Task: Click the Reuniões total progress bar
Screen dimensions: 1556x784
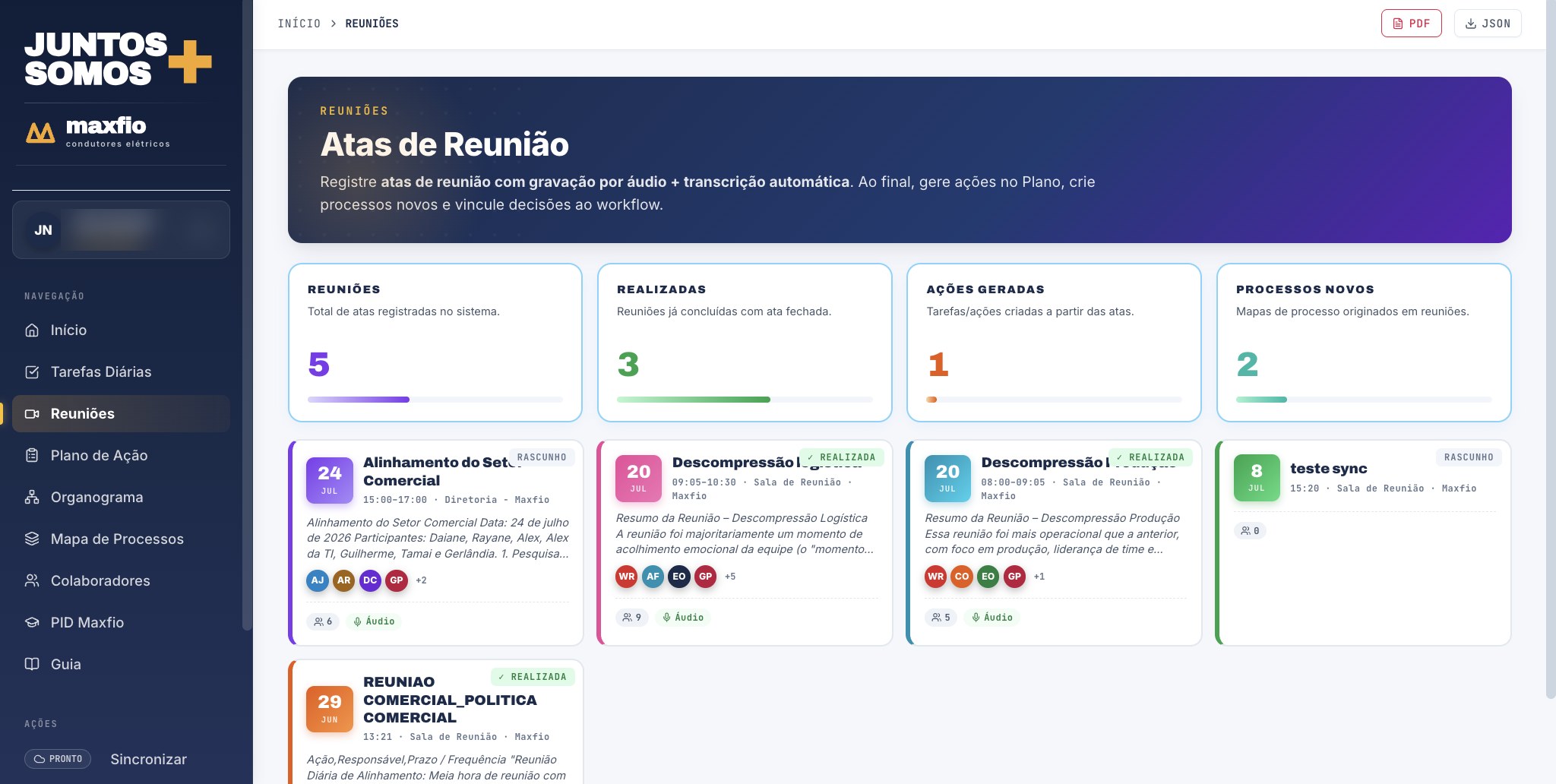Action: coord(435,400)
